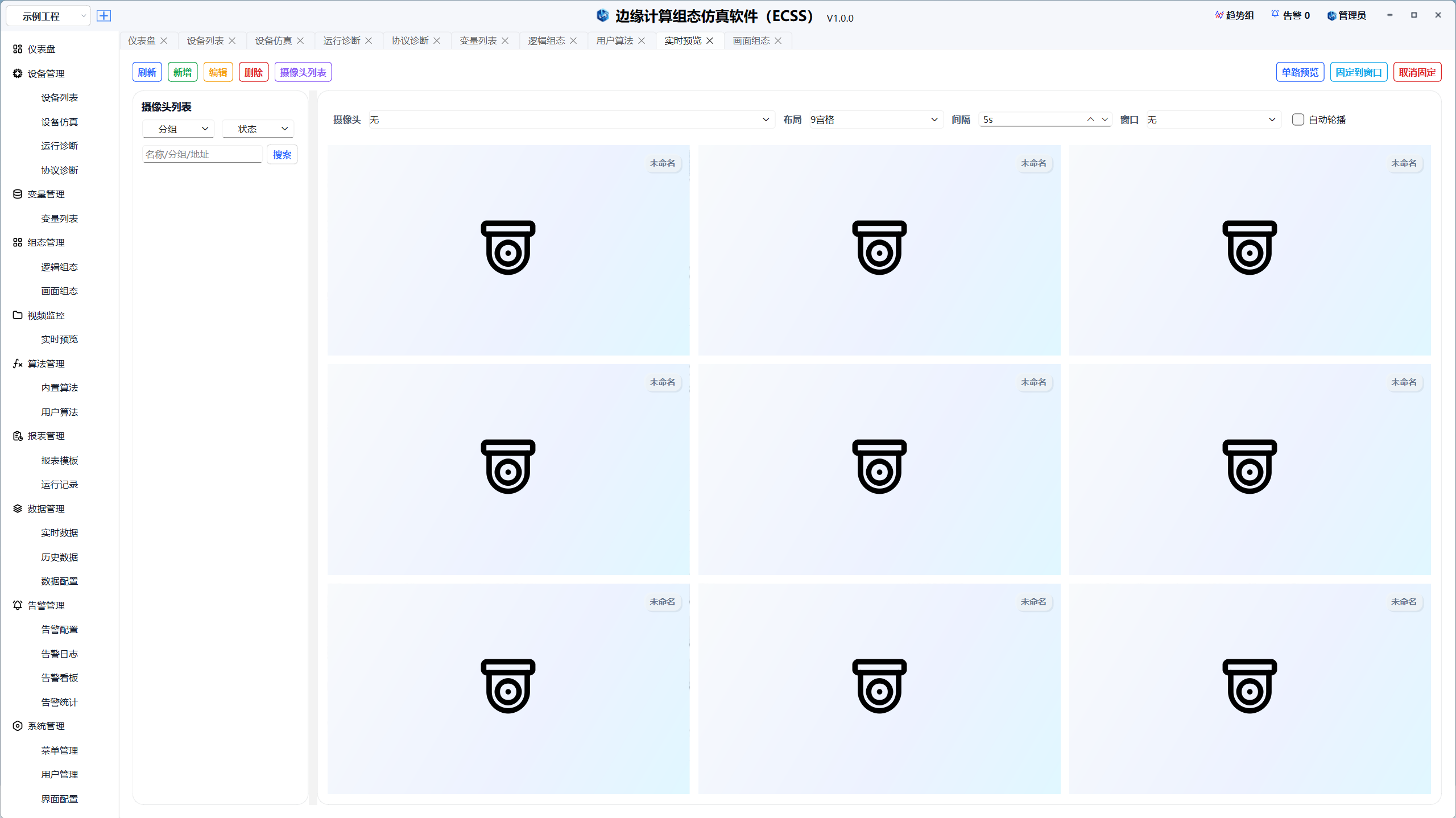Click the 刷新 refresh button
Viewport: 1456px width, 818px height.
click(x=147, y=72)
